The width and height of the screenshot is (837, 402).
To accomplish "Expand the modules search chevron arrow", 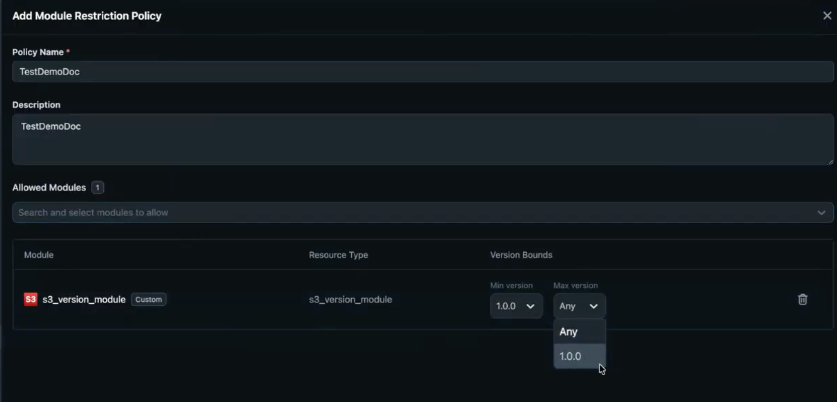I will tap(821, 212).
